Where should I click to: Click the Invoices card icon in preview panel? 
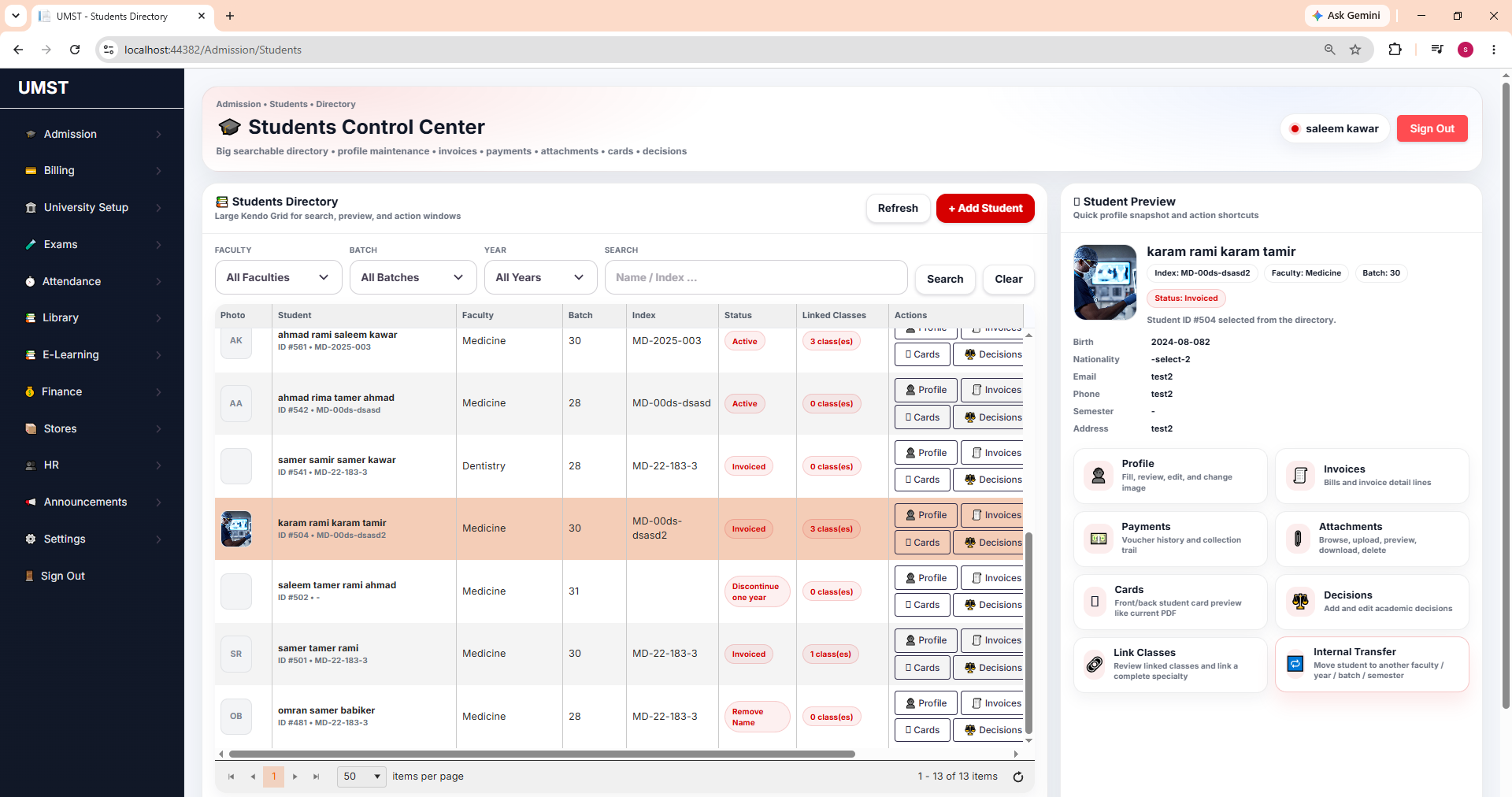tap(1300, 475)
